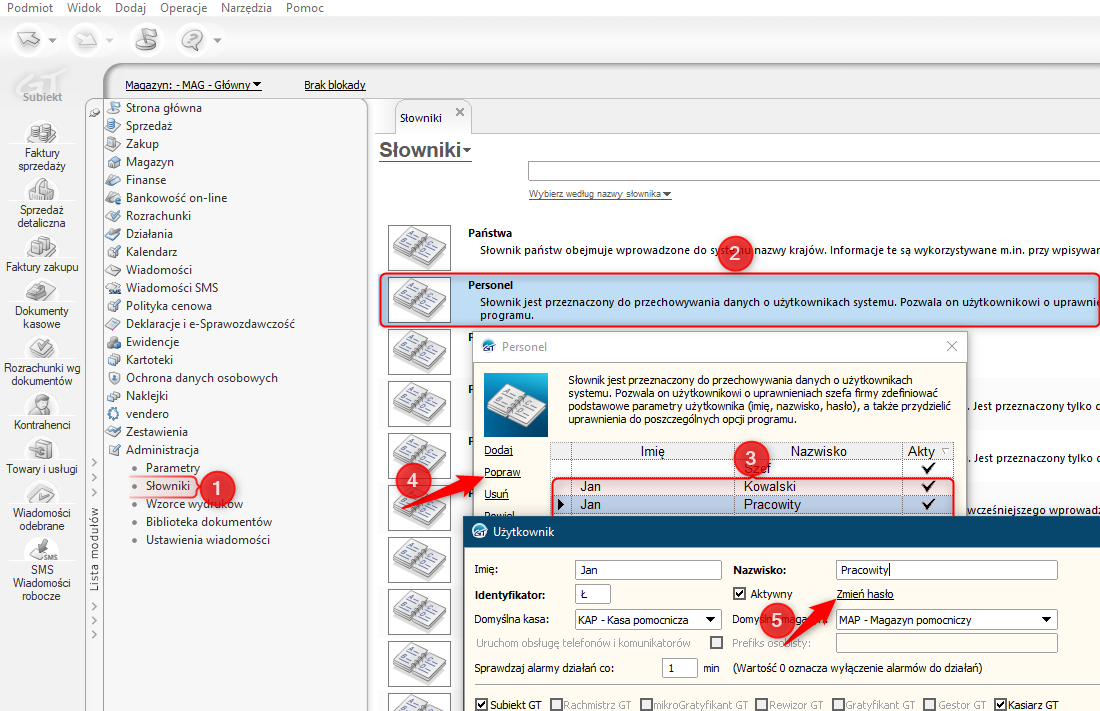1100x711 pixels.
Task: Open Dokumenty kasowe shortcut icon
Action: (41, 291)
